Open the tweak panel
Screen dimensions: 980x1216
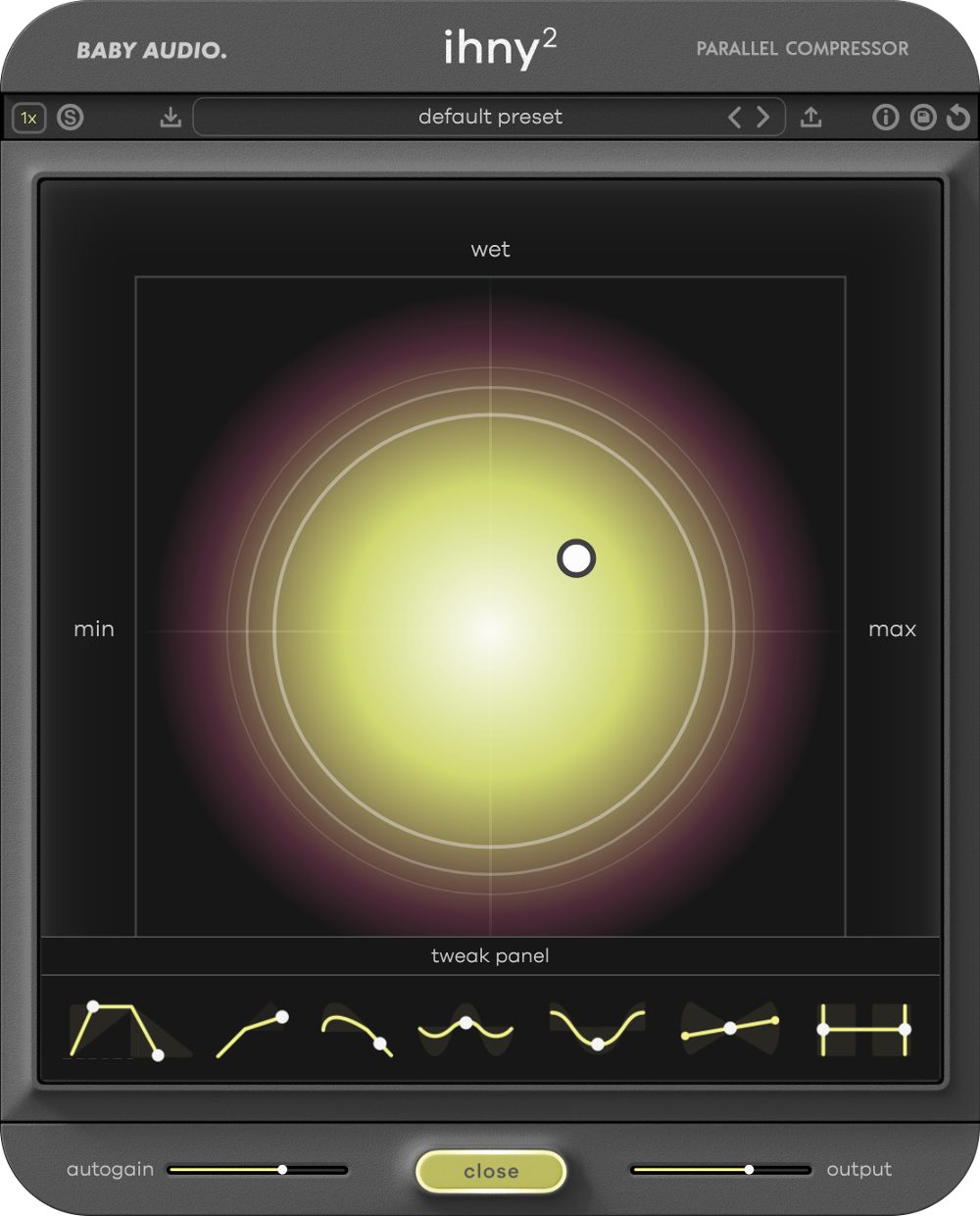(x=490, y=955)
